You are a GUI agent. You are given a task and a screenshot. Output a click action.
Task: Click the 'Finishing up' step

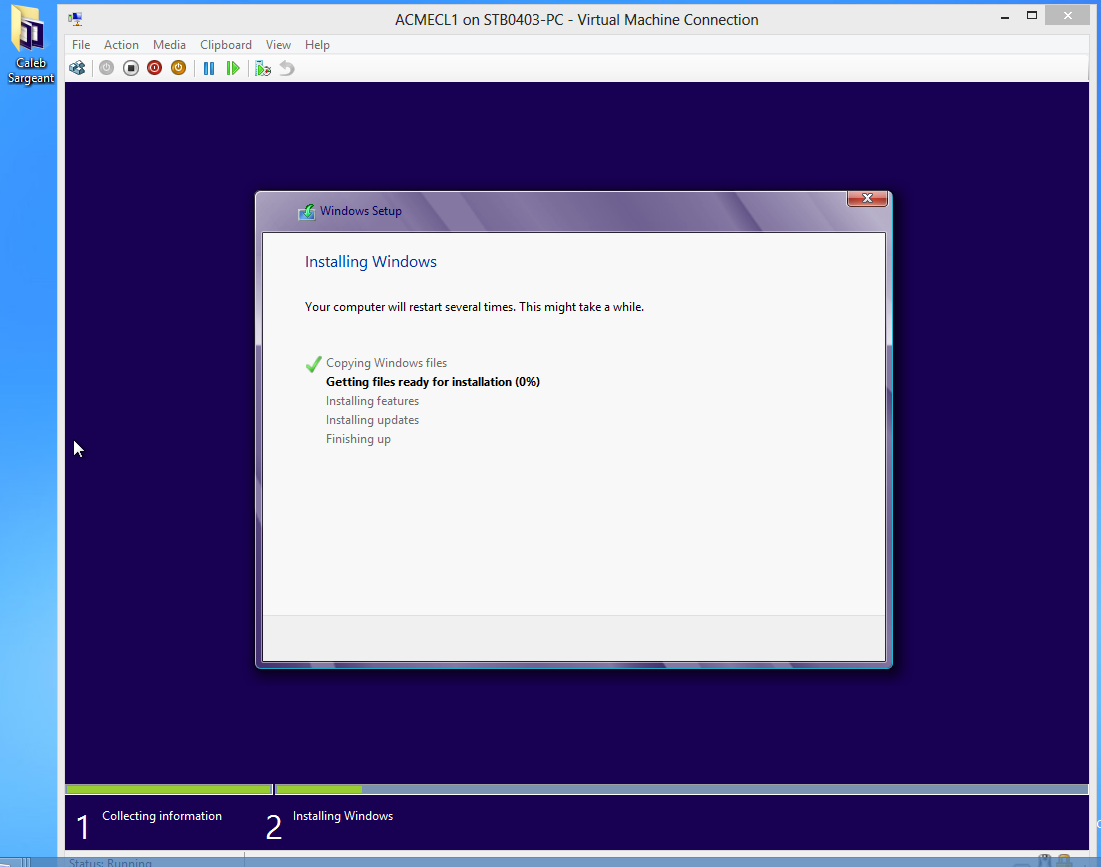(358, 439)
